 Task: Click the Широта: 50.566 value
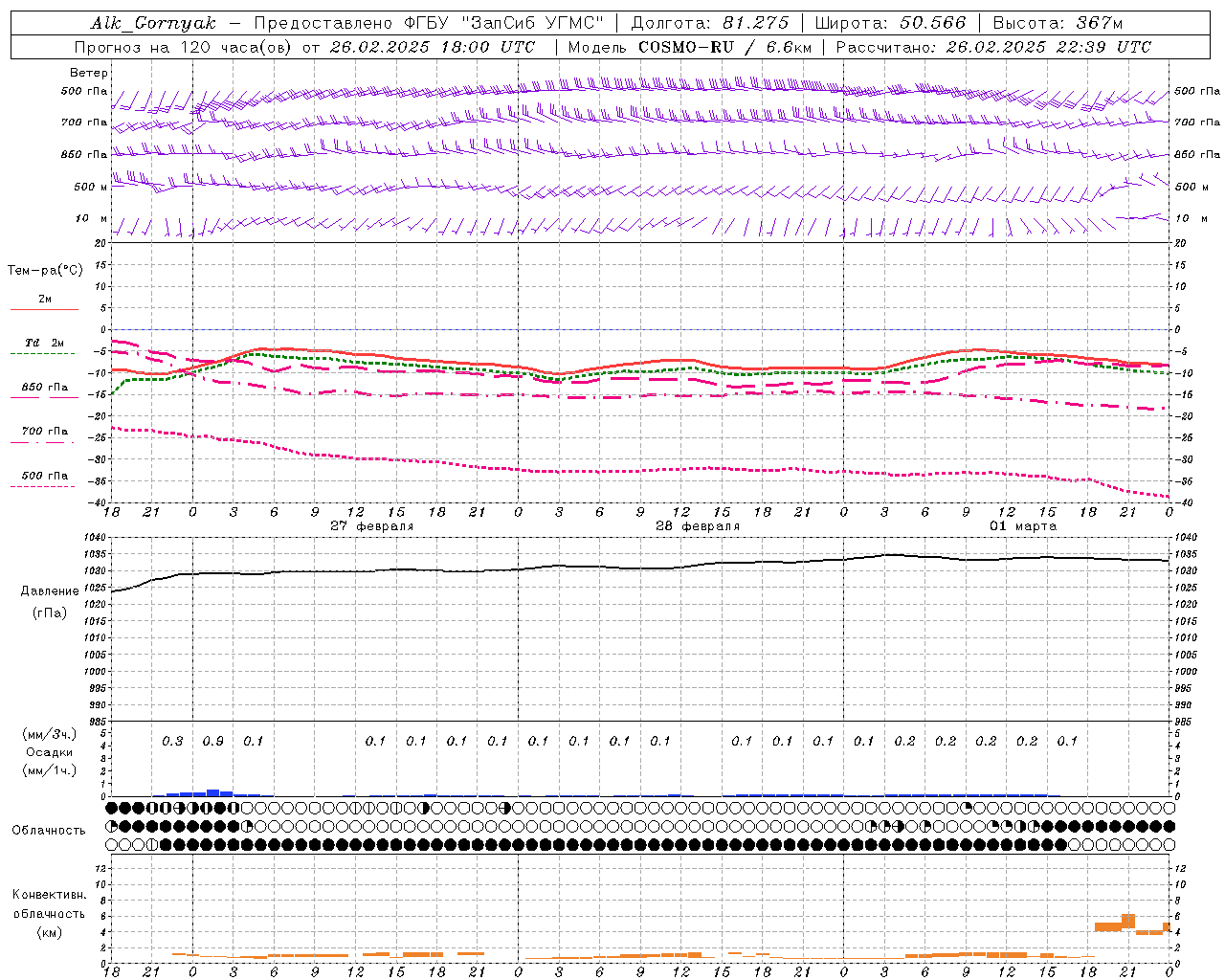890,23
